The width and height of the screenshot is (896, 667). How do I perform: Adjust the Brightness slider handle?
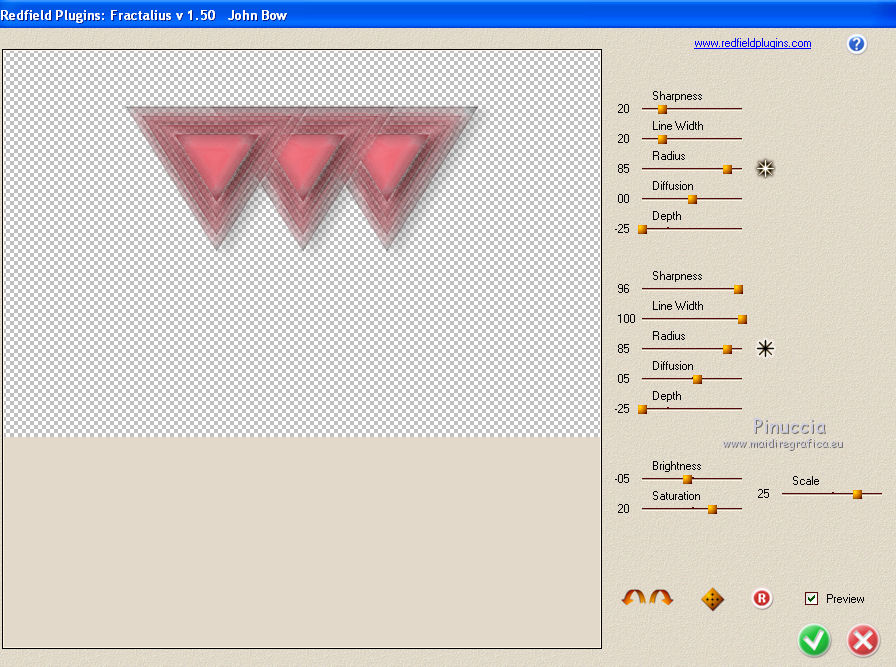click(x=687, y=480)
